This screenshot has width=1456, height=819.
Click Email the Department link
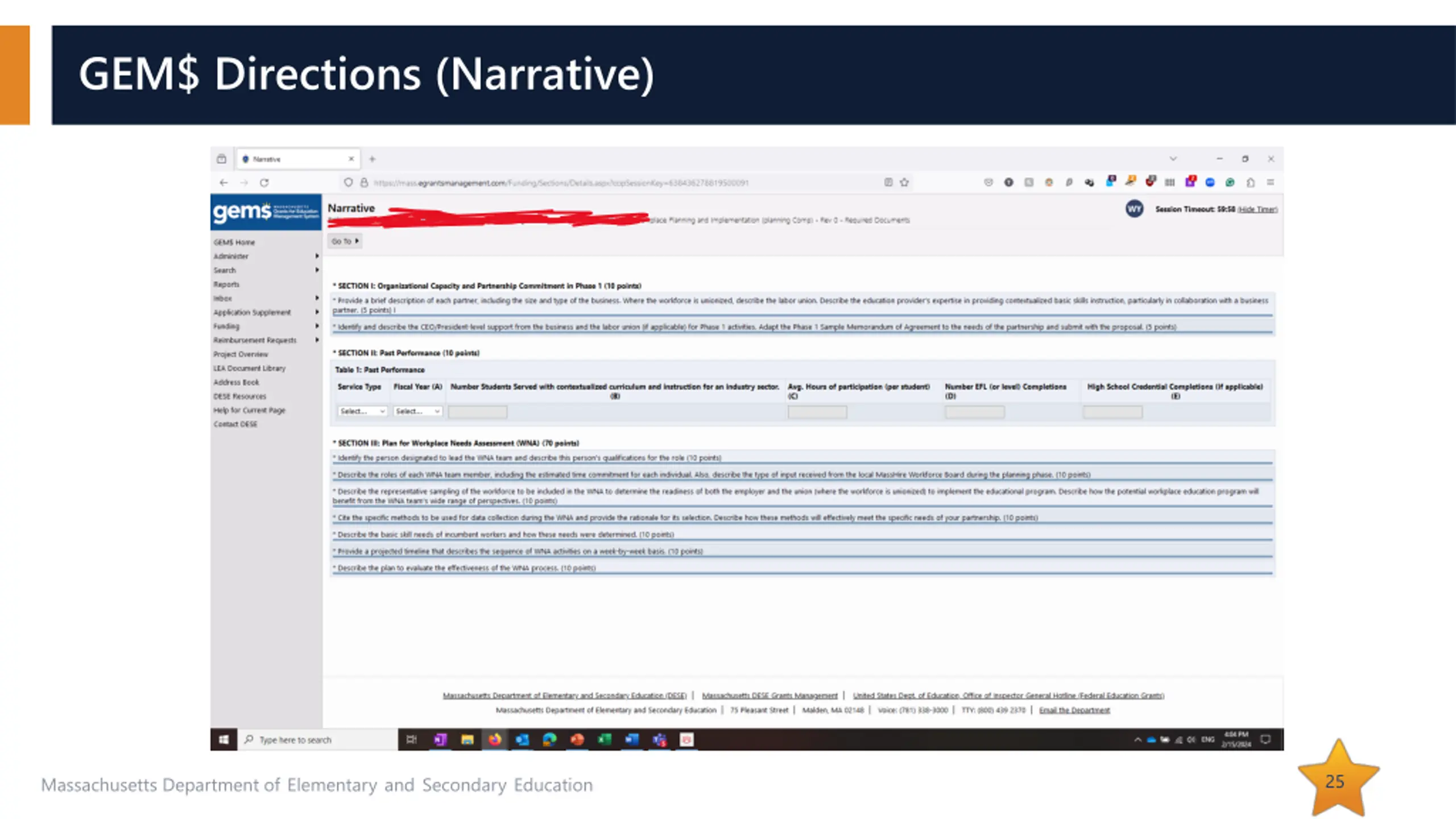point(1074,710)
